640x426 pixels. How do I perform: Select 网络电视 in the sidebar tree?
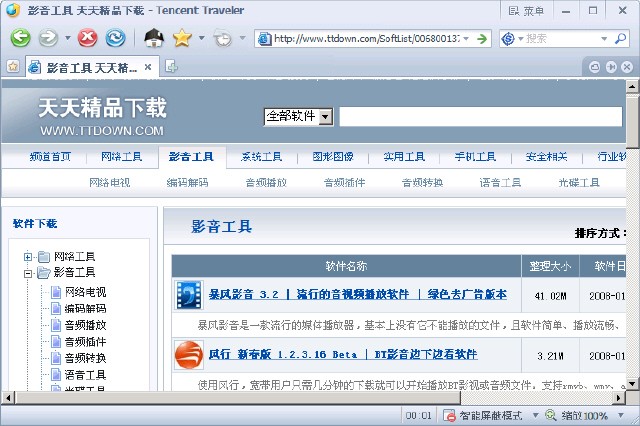coord(85,292)
